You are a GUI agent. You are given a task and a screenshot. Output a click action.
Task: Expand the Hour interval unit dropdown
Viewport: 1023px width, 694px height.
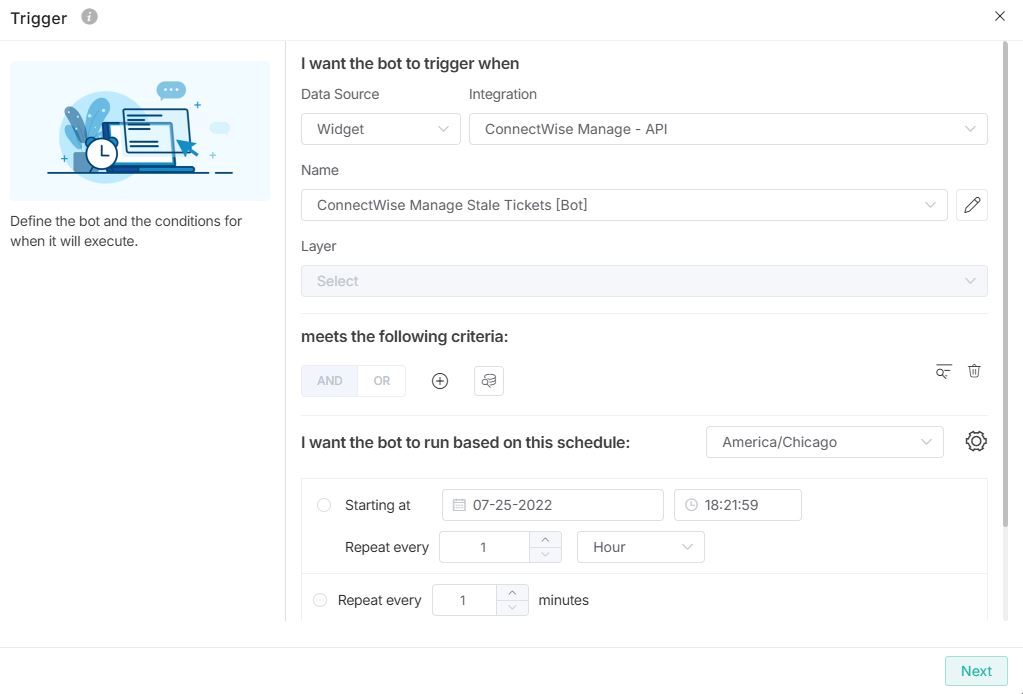[x=640, y=547]
